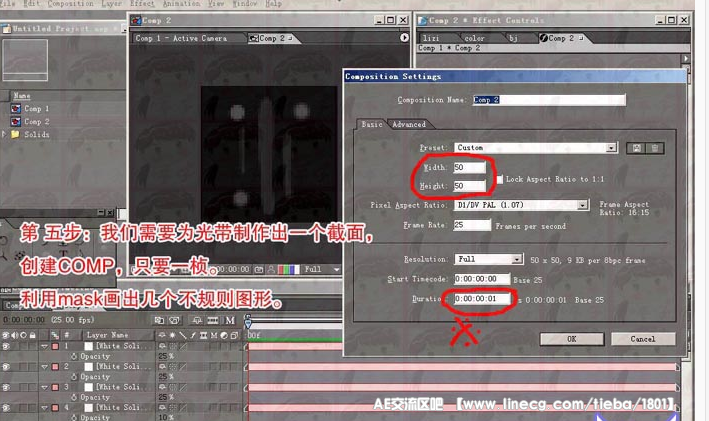Viewport: 709px width, 421px height.
Task: Click the Duration timecode field
Action: tap(482, 299)
